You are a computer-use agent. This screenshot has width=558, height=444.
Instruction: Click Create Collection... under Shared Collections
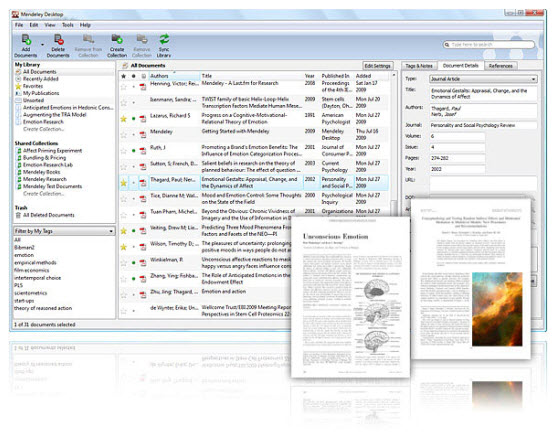coord(43,194)
